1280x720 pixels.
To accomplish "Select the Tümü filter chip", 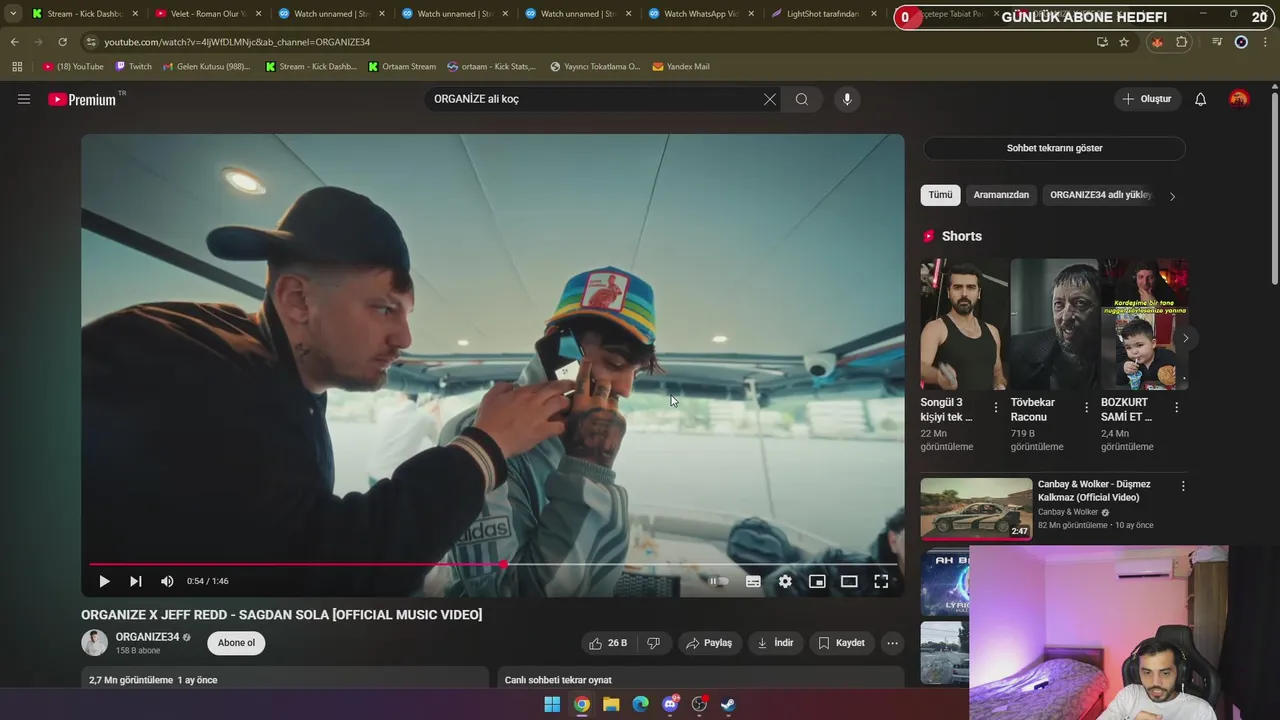I will coord(940,195).
